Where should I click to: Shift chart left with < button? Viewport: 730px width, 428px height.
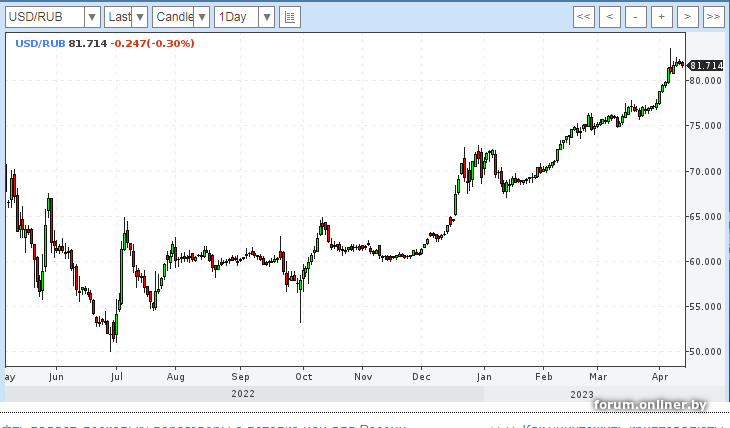tap(609, 17)
